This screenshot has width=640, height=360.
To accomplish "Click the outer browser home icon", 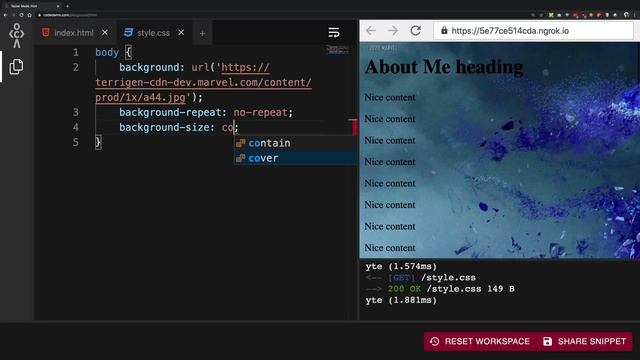I will (x=29, y=15).
